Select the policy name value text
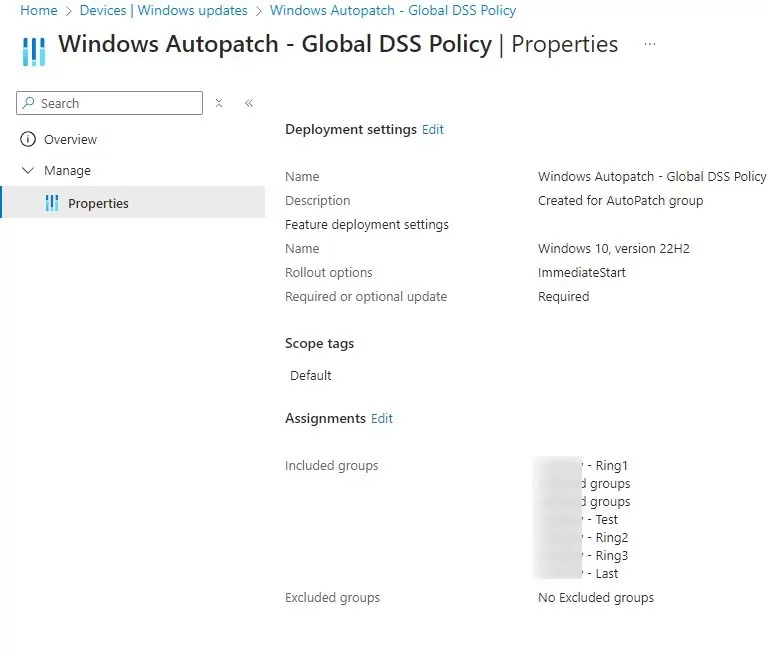Screen dimensions: 769x652 (652, 176)
